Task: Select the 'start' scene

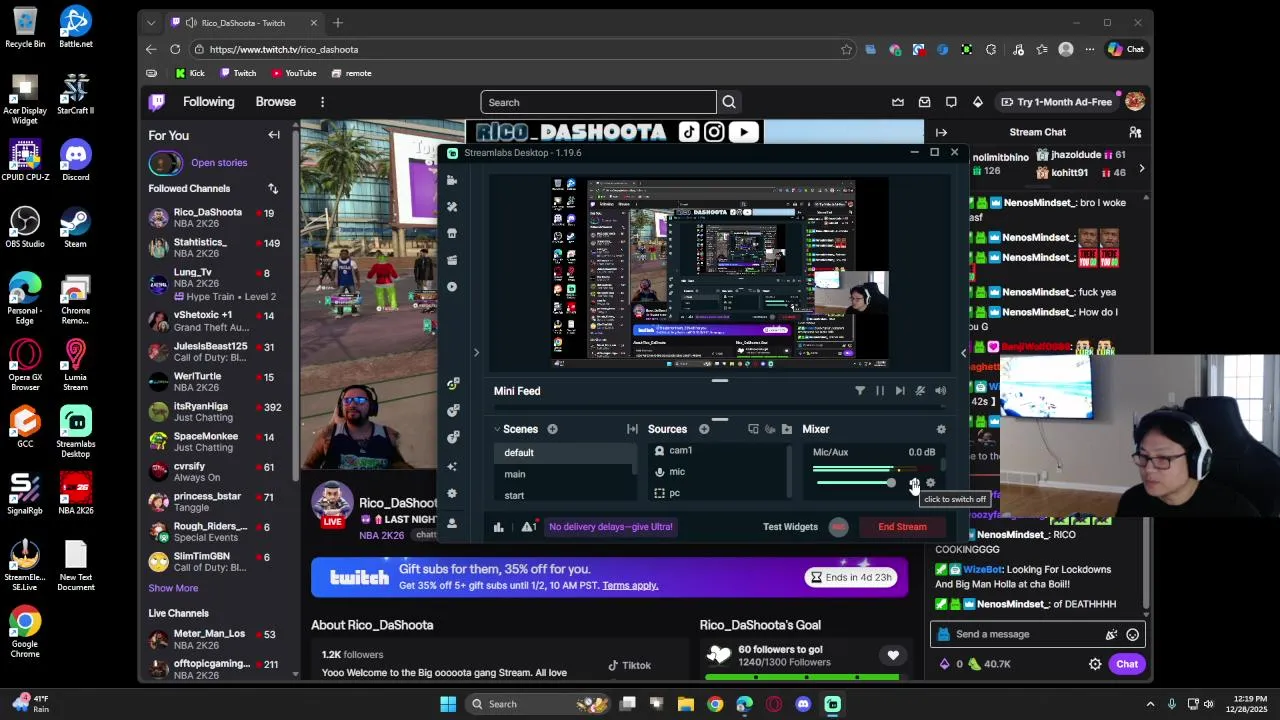Action: [565, 495]
